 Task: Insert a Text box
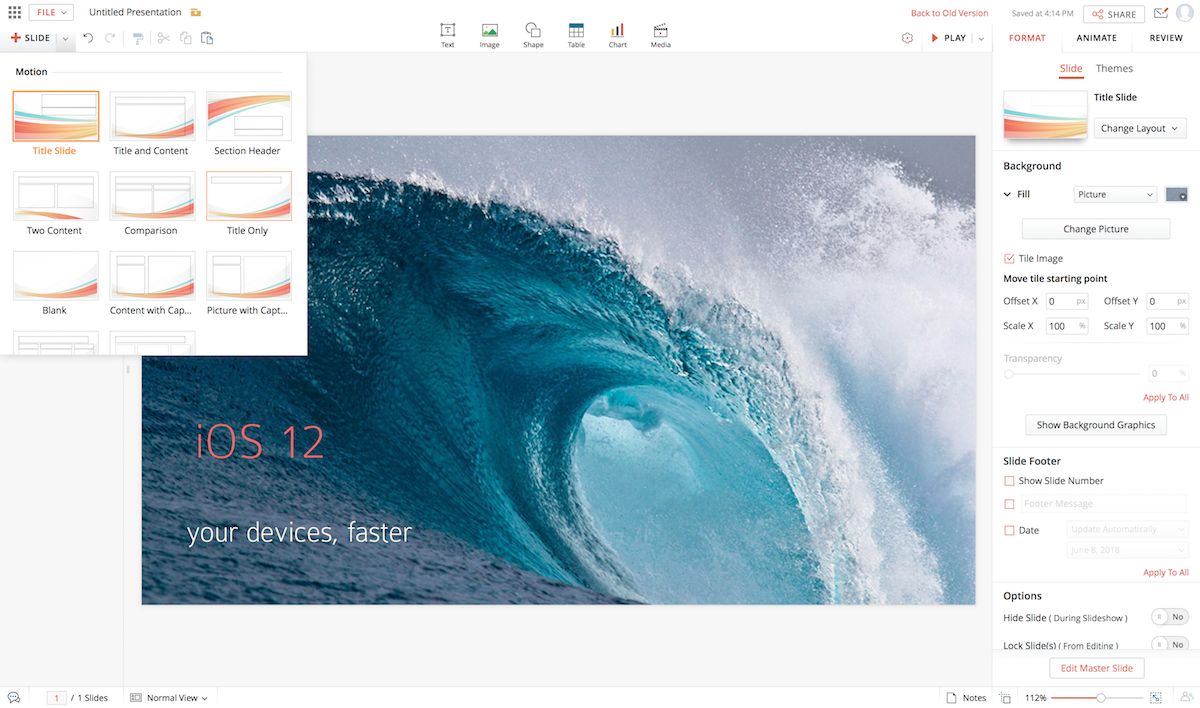coord(447,35)
